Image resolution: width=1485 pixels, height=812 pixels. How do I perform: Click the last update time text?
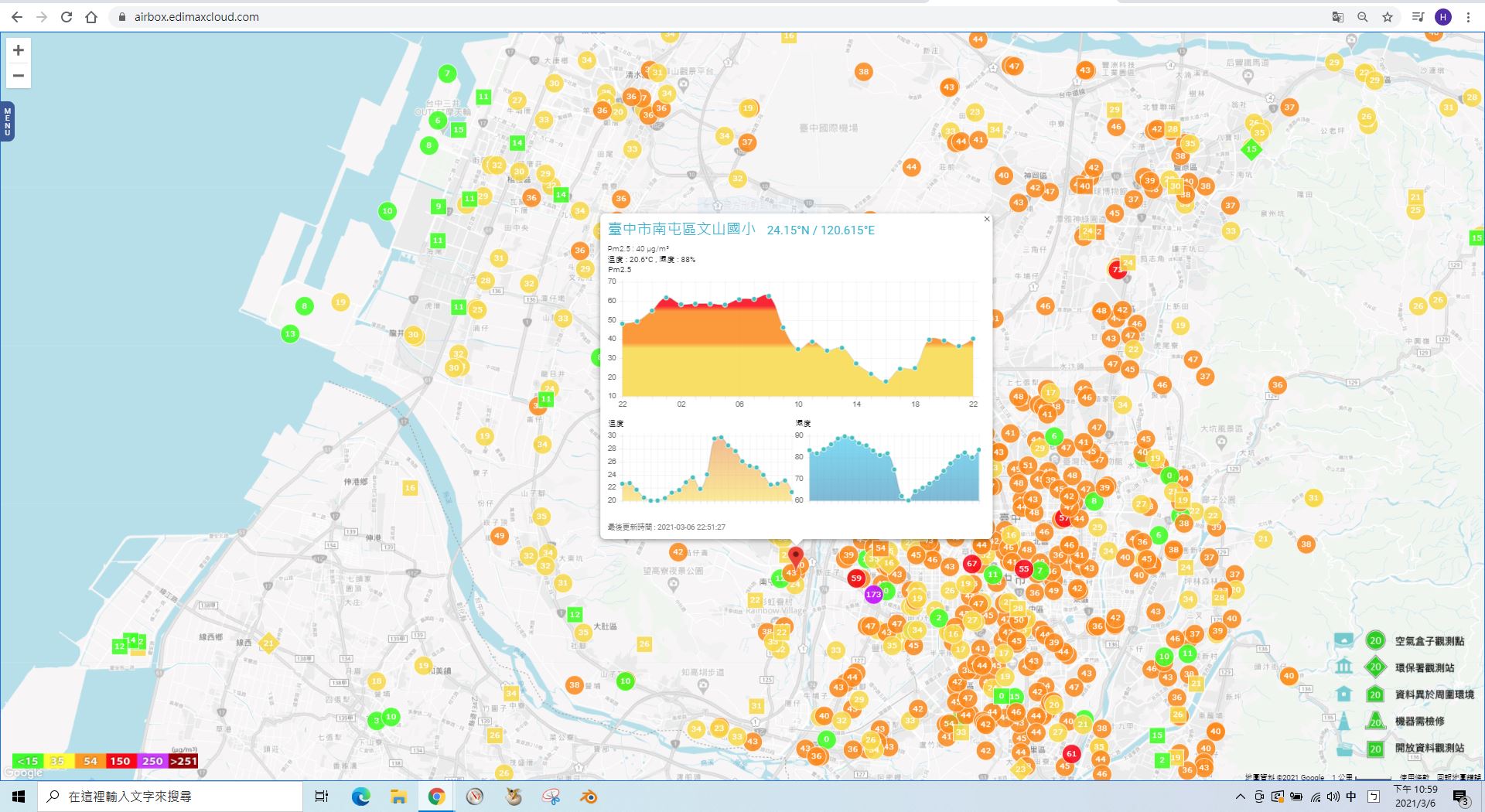tap(667, 527)
